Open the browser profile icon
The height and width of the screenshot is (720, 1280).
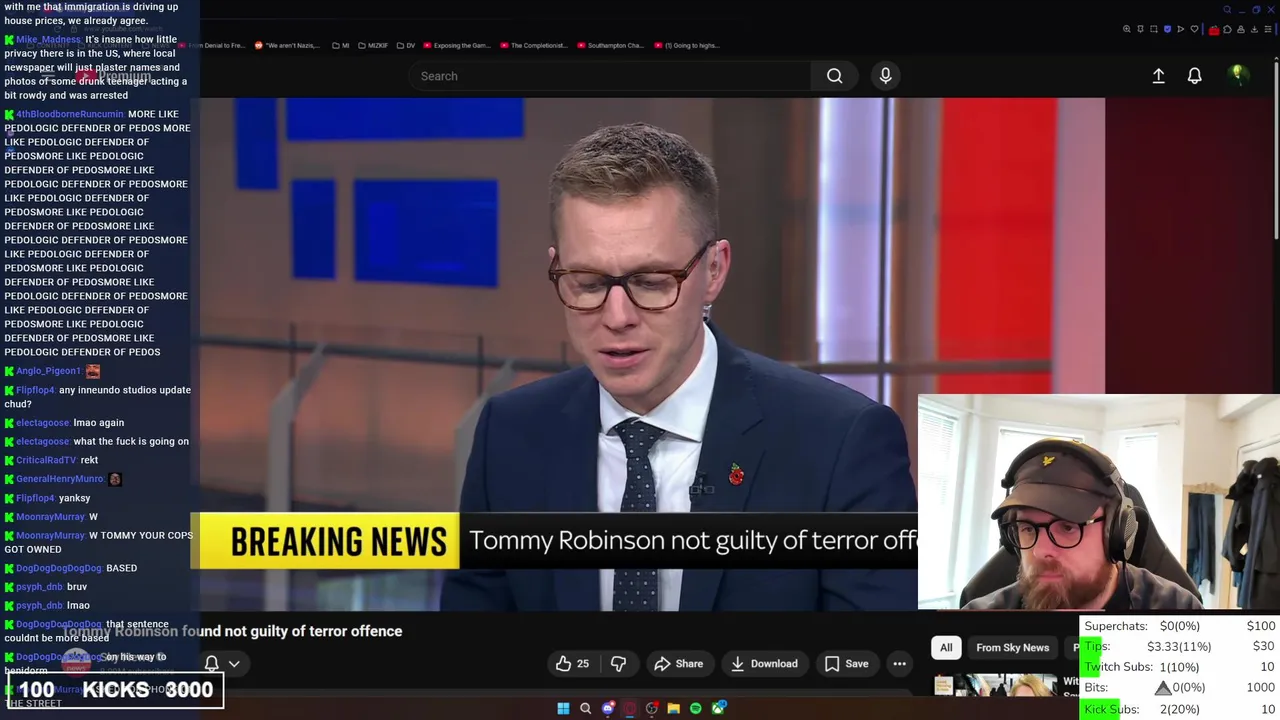(x=1241, y=29)
